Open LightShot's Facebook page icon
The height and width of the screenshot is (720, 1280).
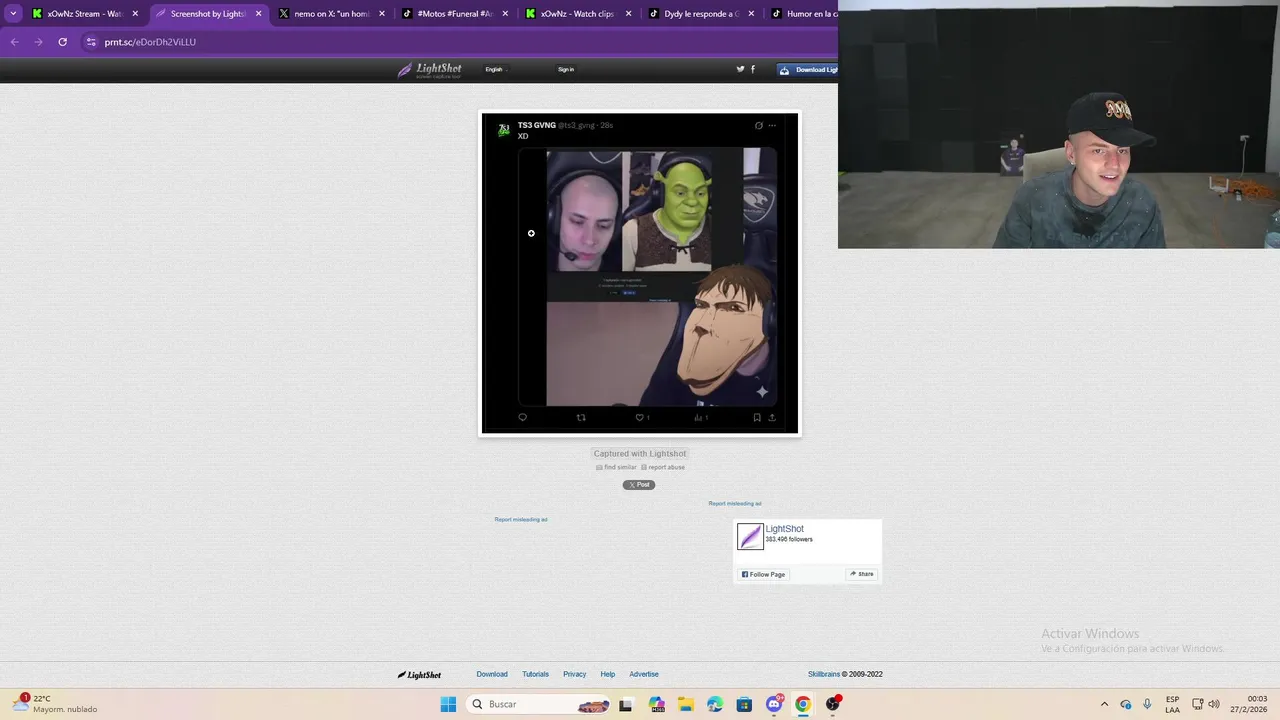(x=753, y=69)
